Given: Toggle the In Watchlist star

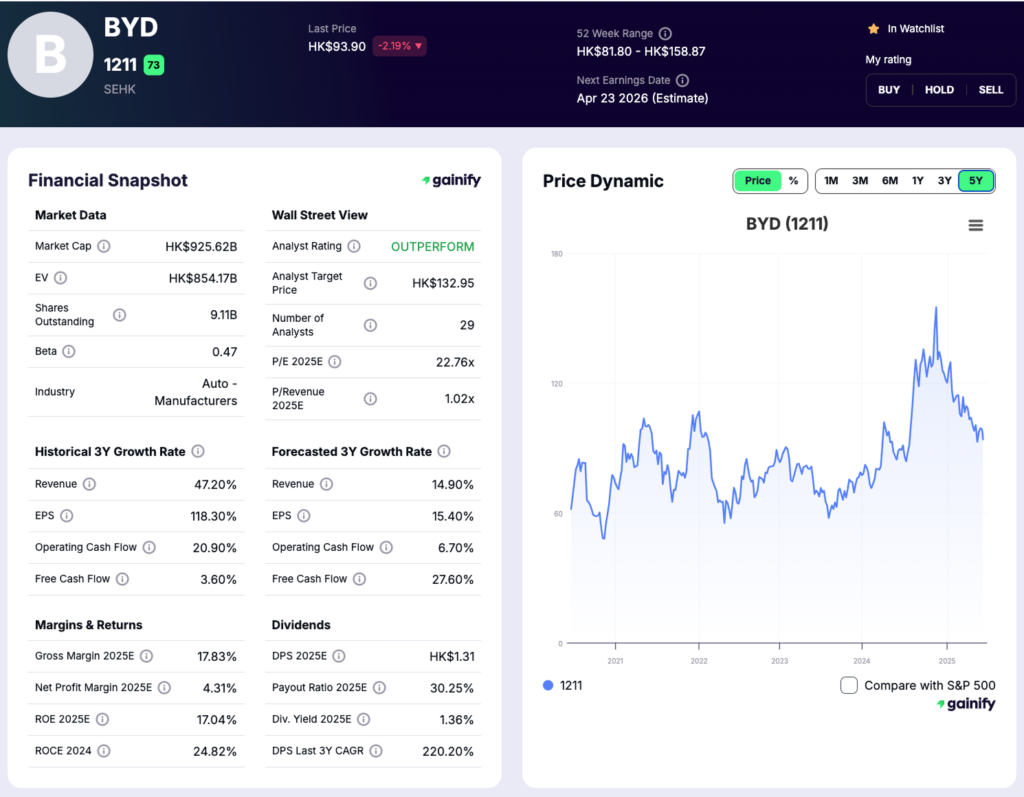Looking at the screenshot, I should click(872, 29).
